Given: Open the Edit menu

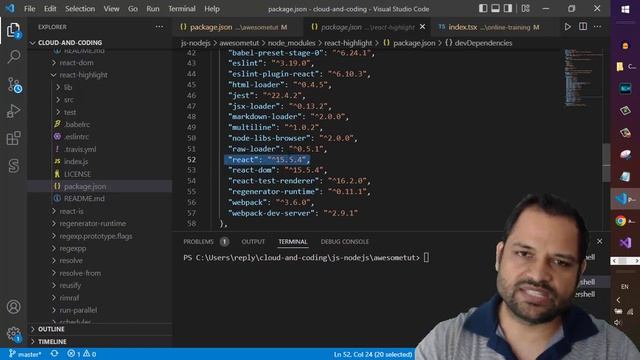Looking at the screenshot, I should [x=50, y=9].
